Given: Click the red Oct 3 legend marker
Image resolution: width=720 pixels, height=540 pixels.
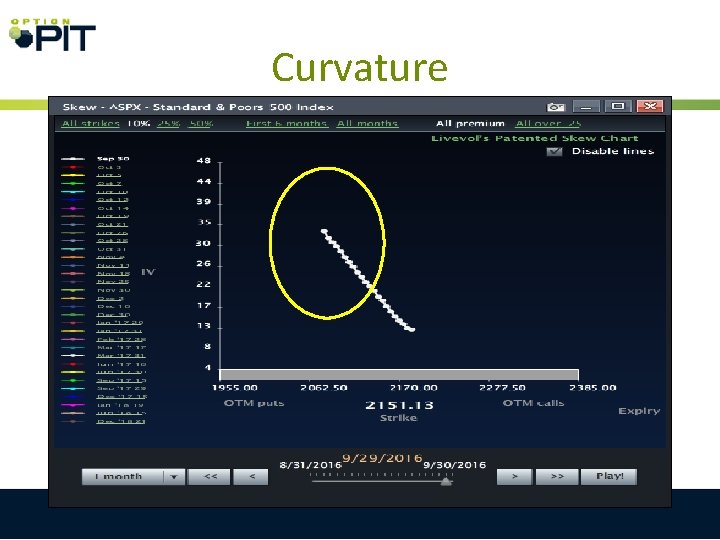Looking at the screenshot, I should (x=73, y=167).
